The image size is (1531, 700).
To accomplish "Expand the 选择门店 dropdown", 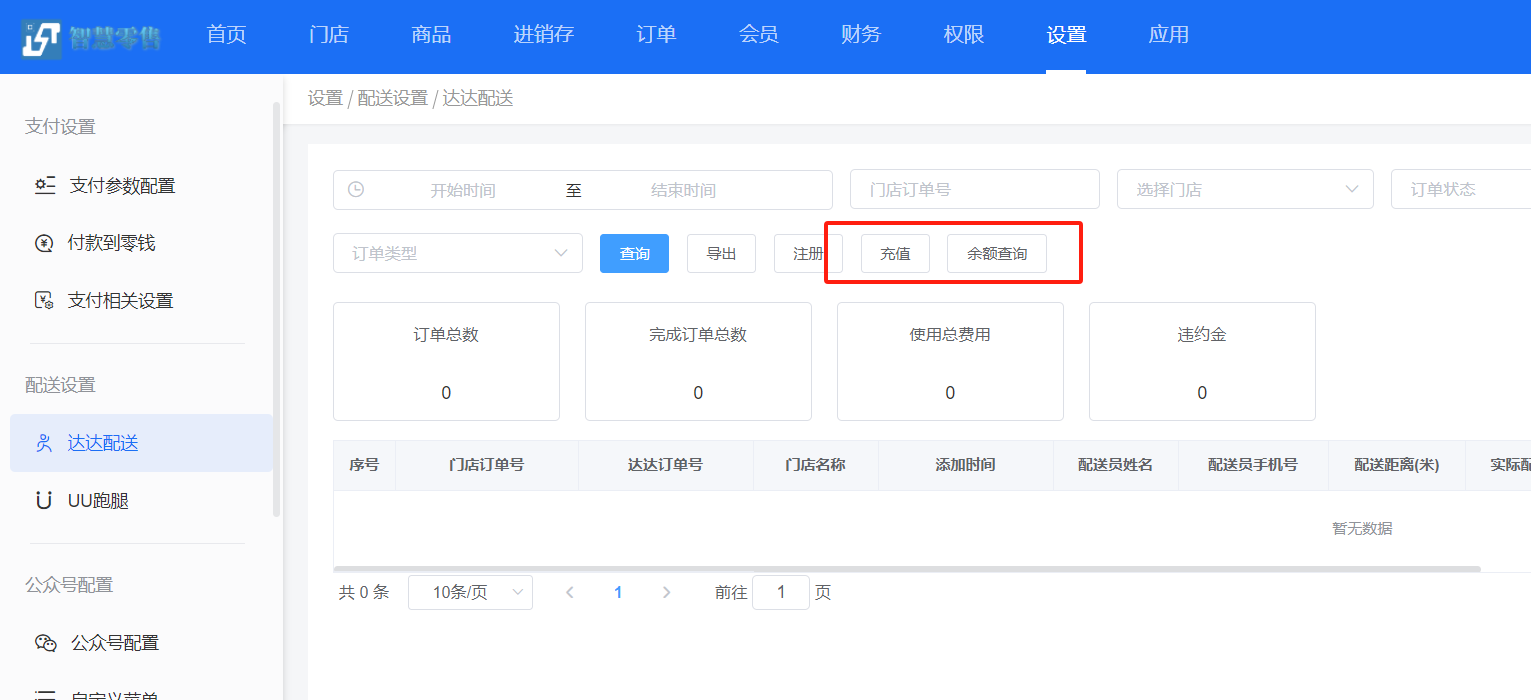I will [x=1245, y=189].
